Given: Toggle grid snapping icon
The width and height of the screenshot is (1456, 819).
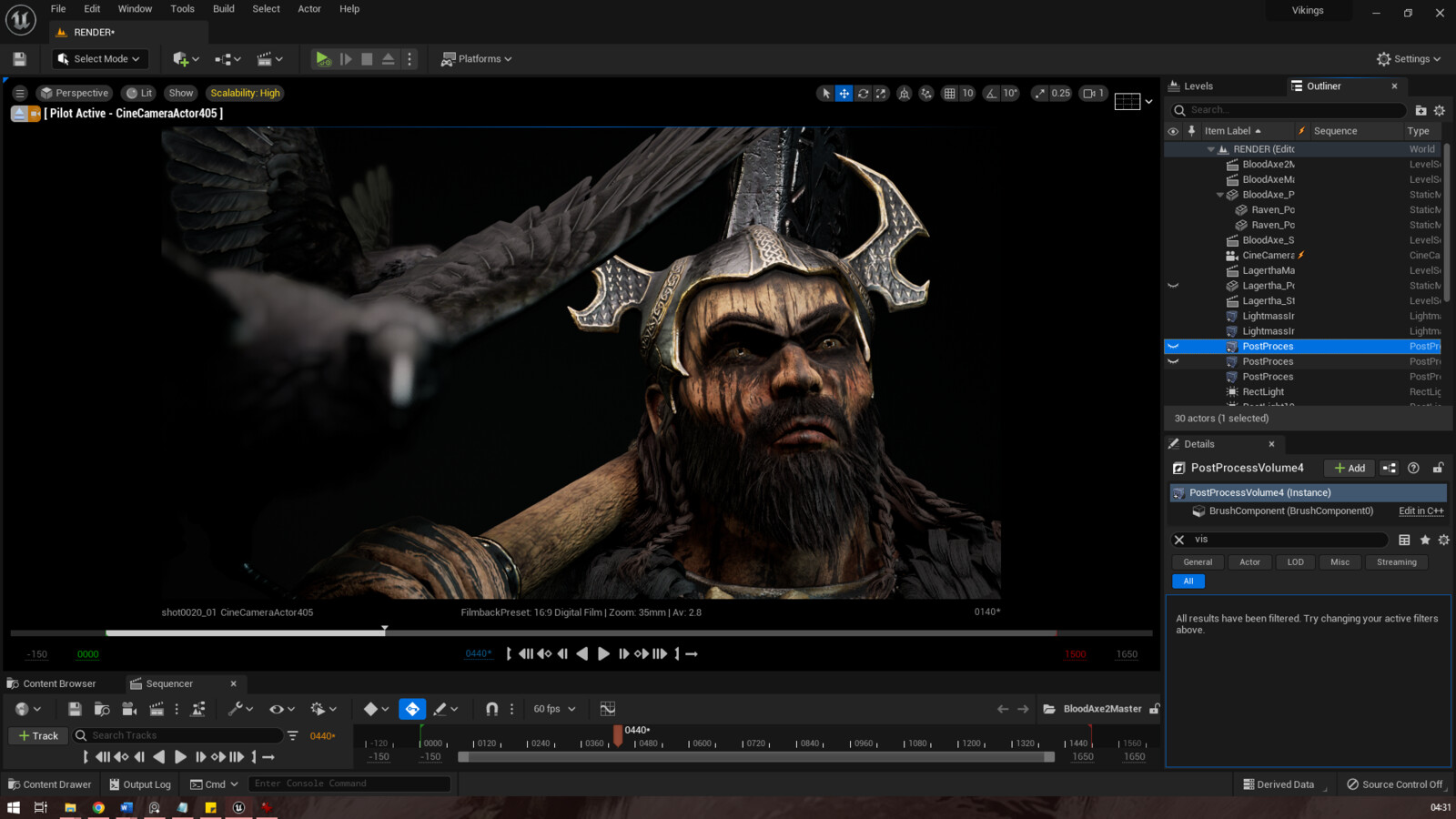Looking at the screenshot, I should 949,93.
